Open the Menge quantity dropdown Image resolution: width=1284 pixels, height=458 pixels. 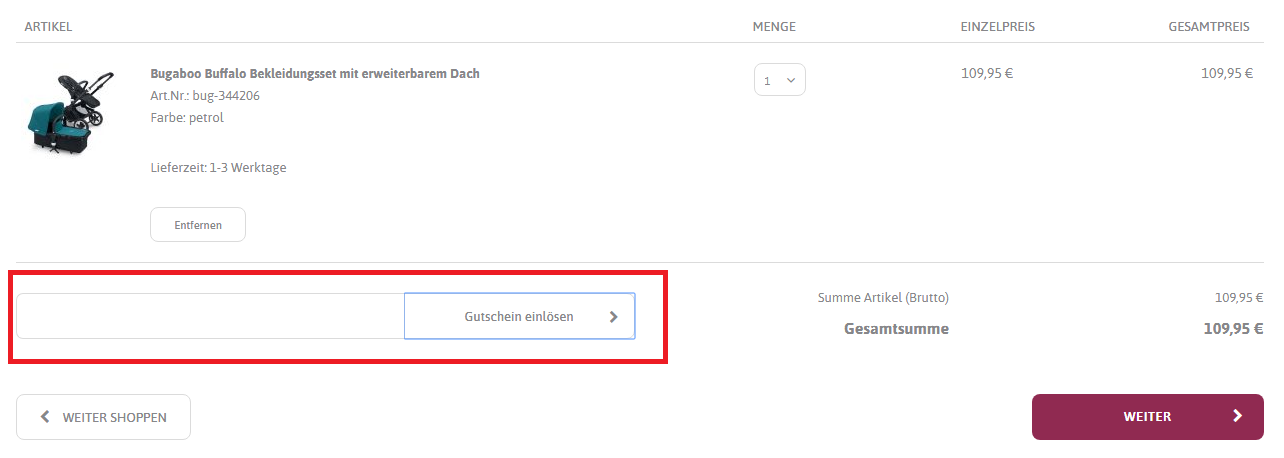(779, 80)
